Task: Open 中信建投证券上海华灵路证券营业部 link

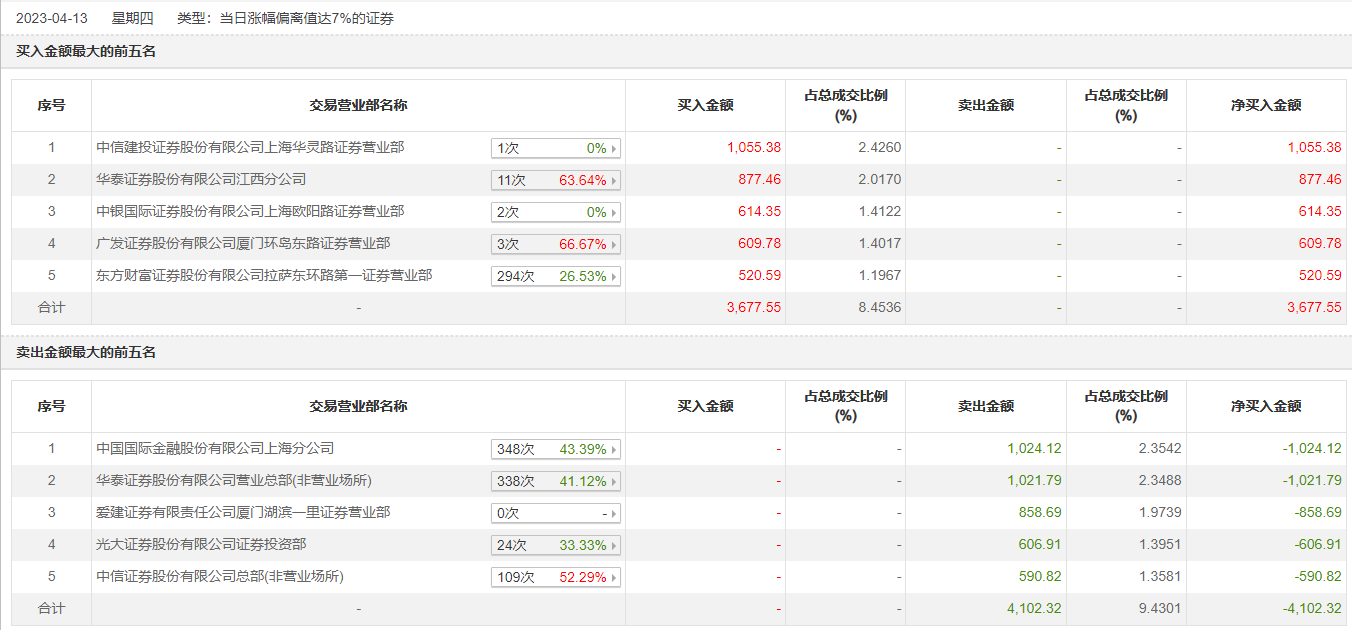Action: click(x=250, y=147)
